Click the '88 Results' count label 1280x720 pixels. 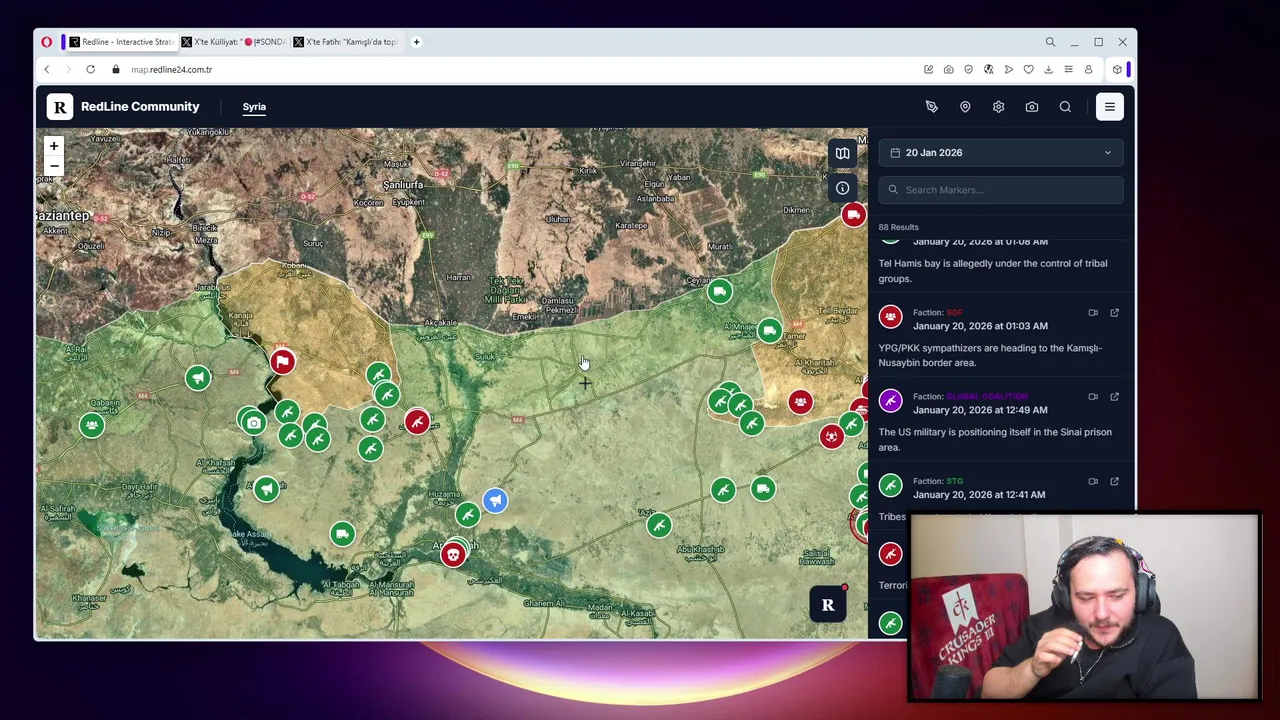[898, 227]
